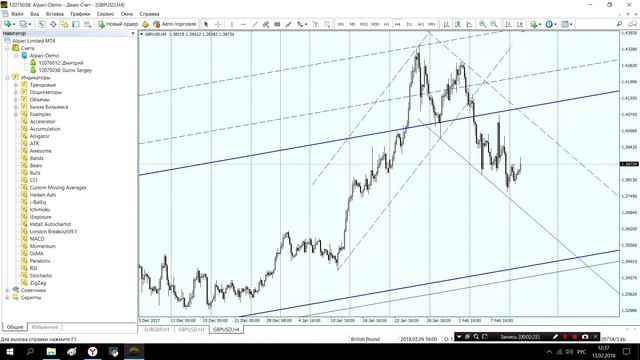Select the London Breakout V9.1 indicator
This screenshot has width=640, height=360.
[53, 231]
